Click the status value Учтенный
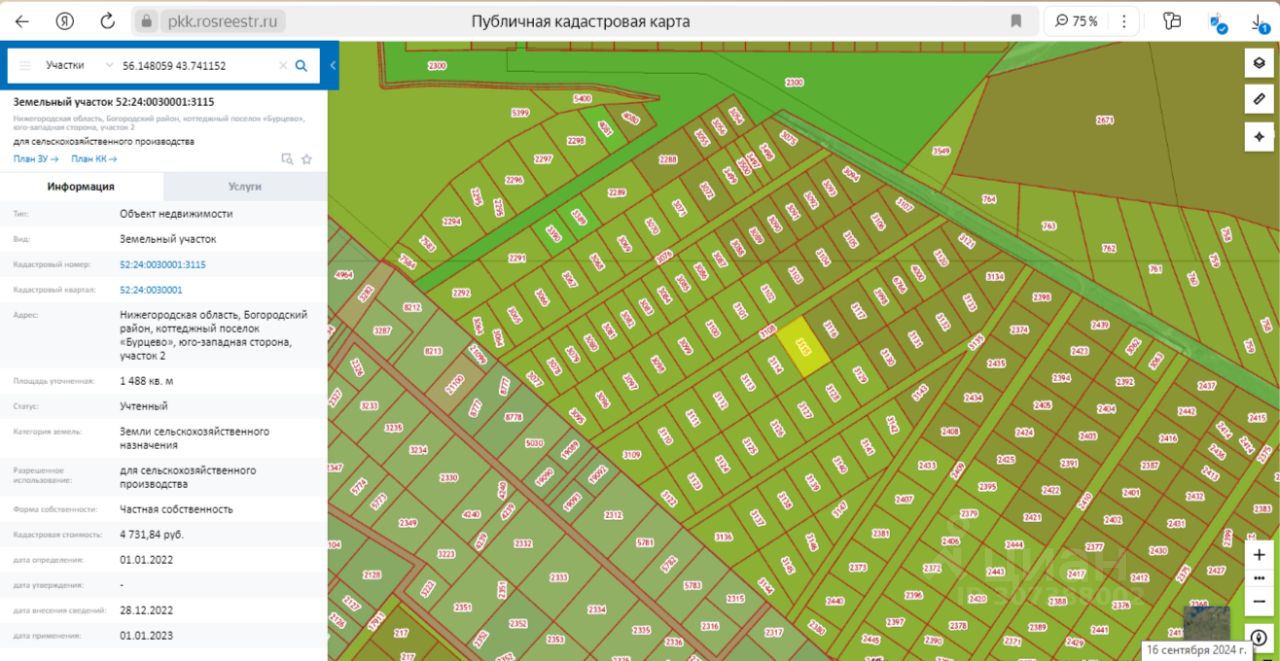This screenshot has width=1280, height=661. pyautogui.click(x=144, y=406)
